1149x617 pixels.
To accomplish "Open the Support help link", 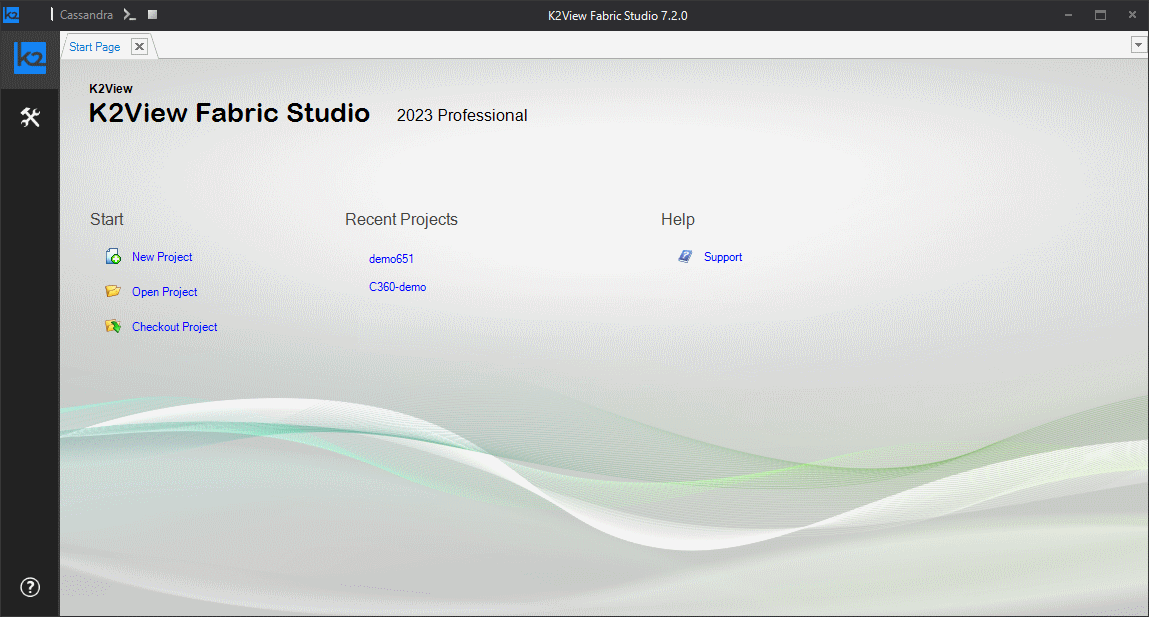I will point(723,257).
